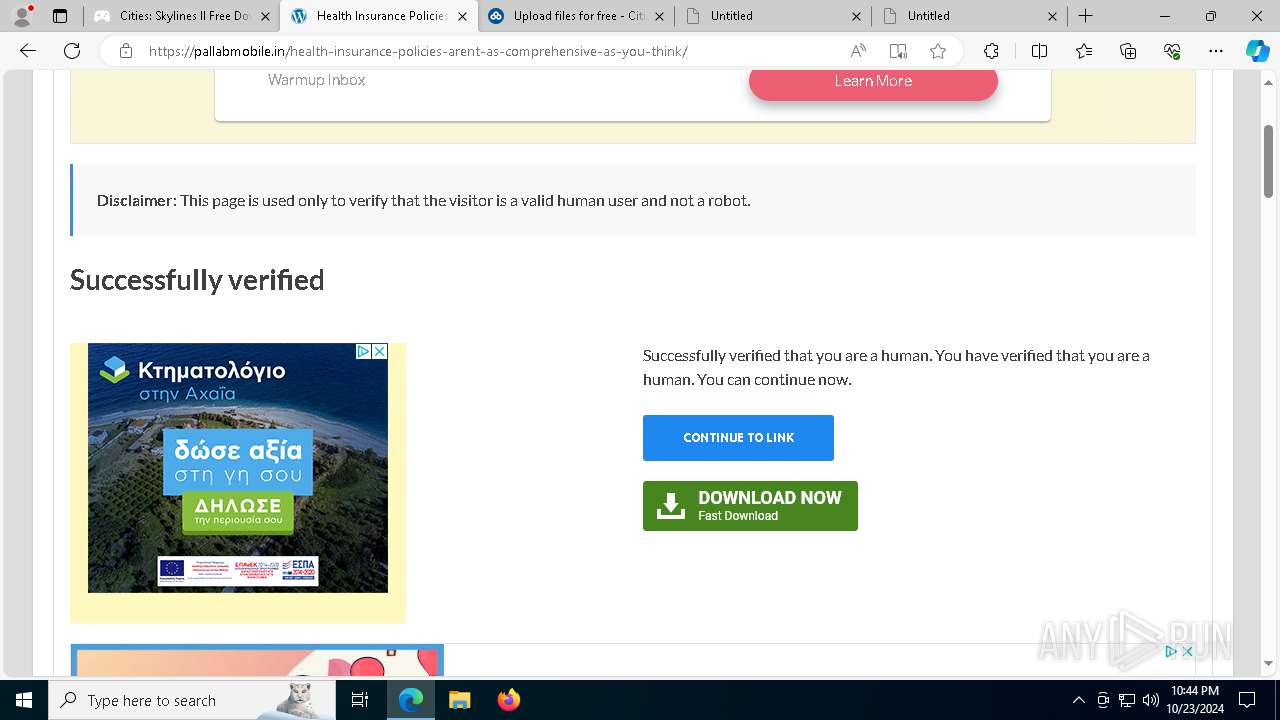Close the bottom banner ad X
The height and width of the screenshot is (720, 1280).
[1187, 651]
